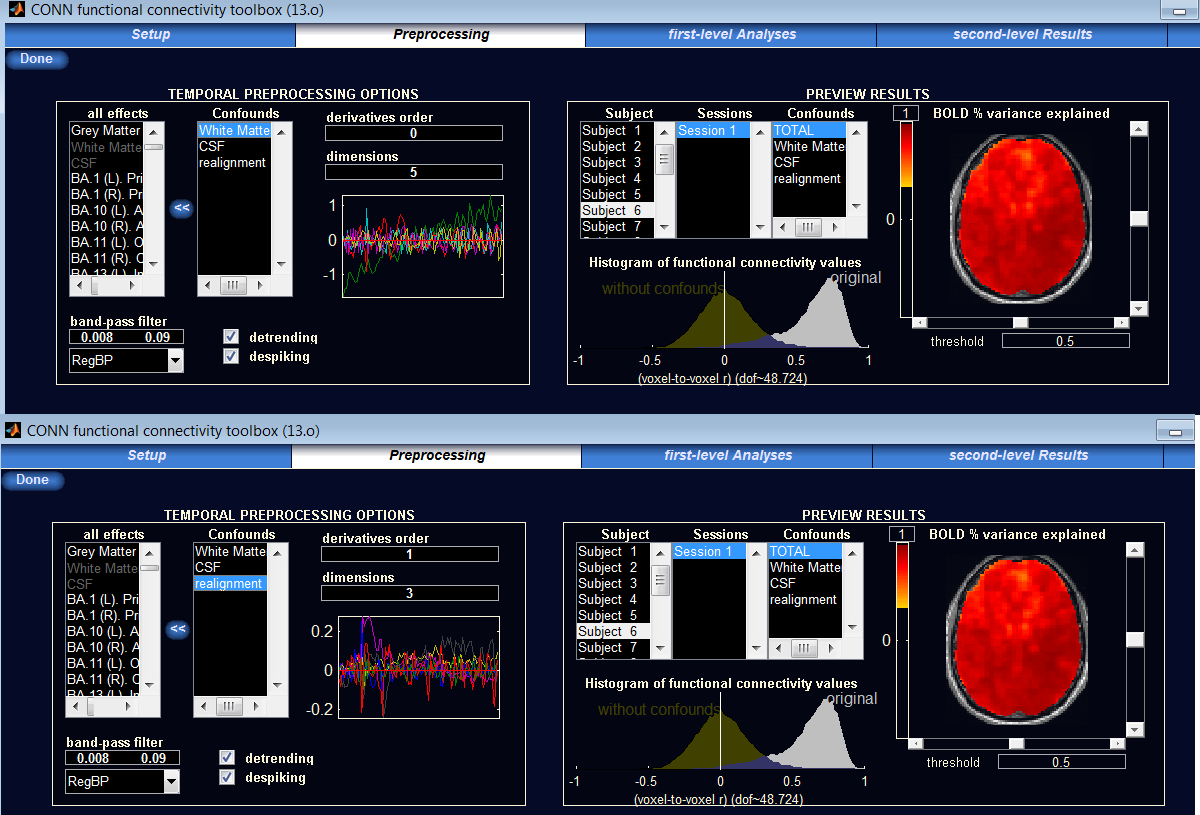The height and width of the screenshot is (815, 1200).
Task: Click right arrow of top brain slice horizontal scrollbar
Action: (x=1121, y=323)
